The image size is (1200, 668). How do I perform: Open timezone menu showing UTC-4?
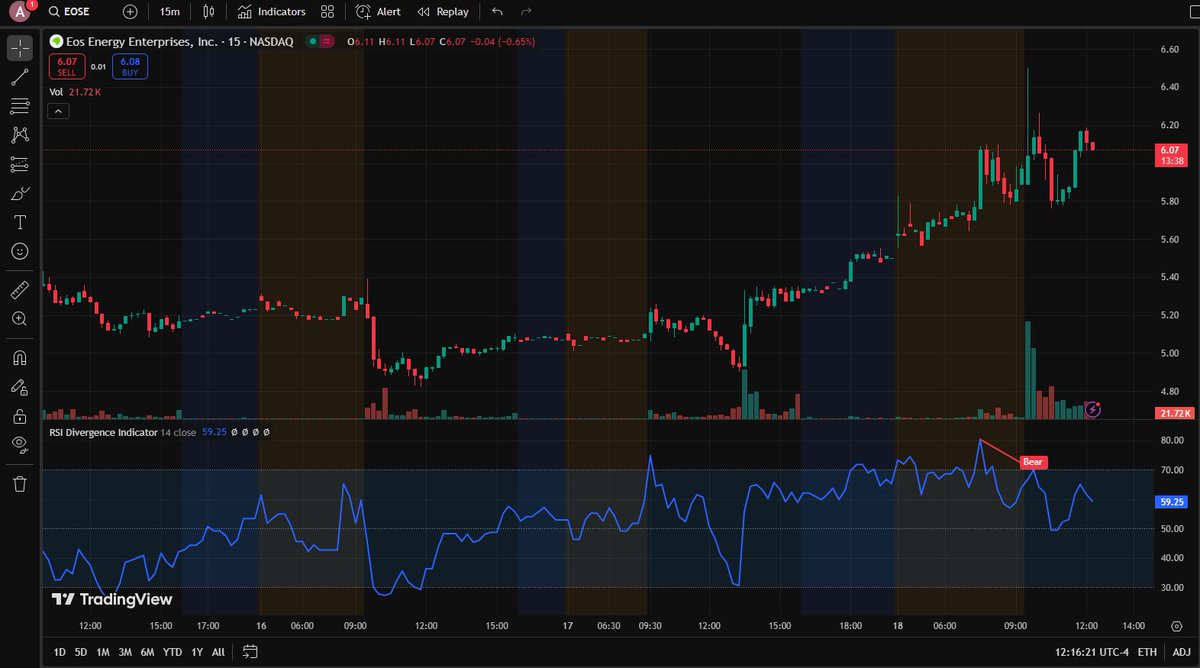1091,652
